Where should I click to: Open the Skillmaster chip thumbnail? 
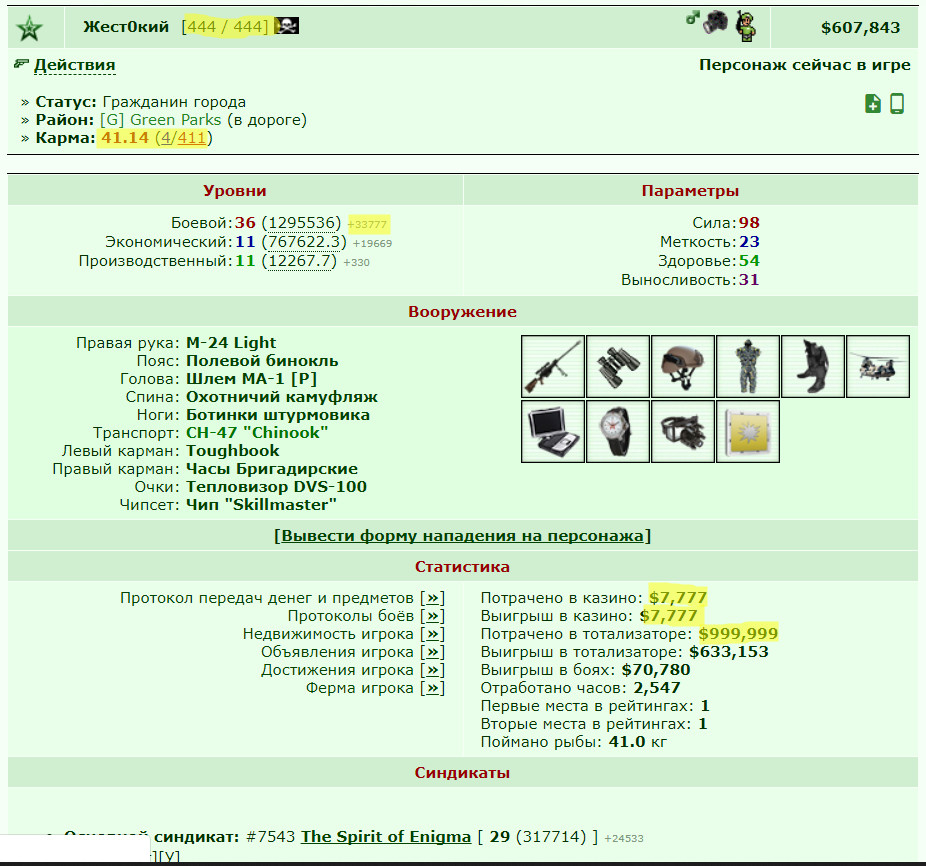point(748,431)
